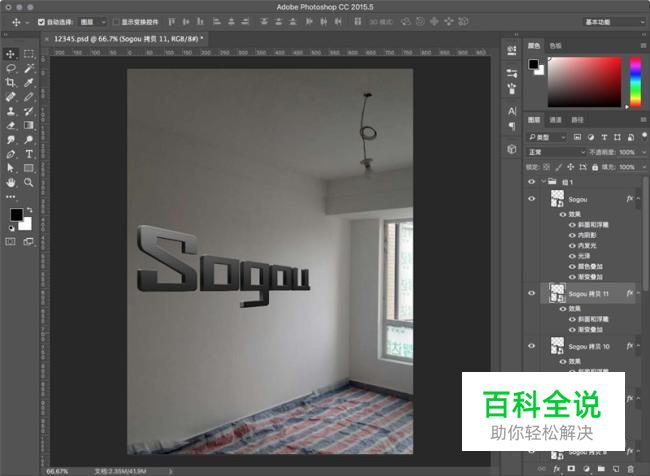Image resolution: width=650 pixels, height=476 pixels.
Task: Lock all for the selected layer
Action: [595, 167]
